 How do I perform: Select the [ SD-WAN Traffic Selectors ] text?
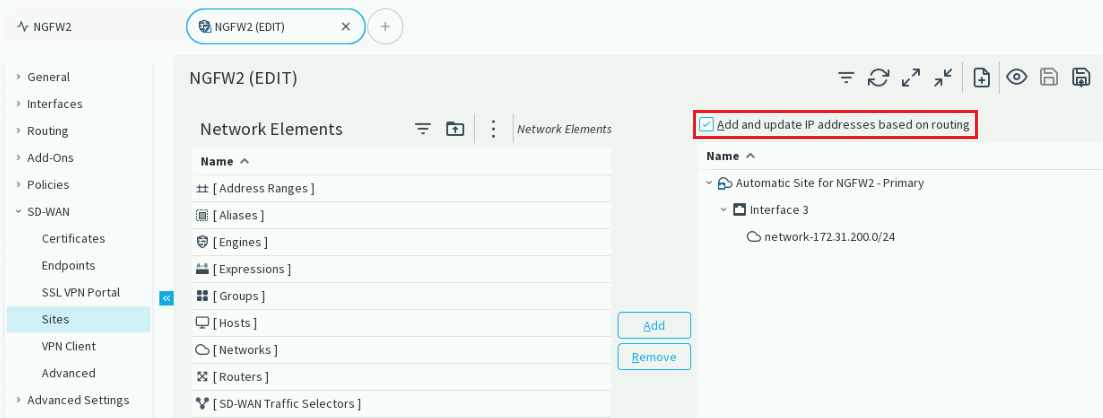click(287, 404)
